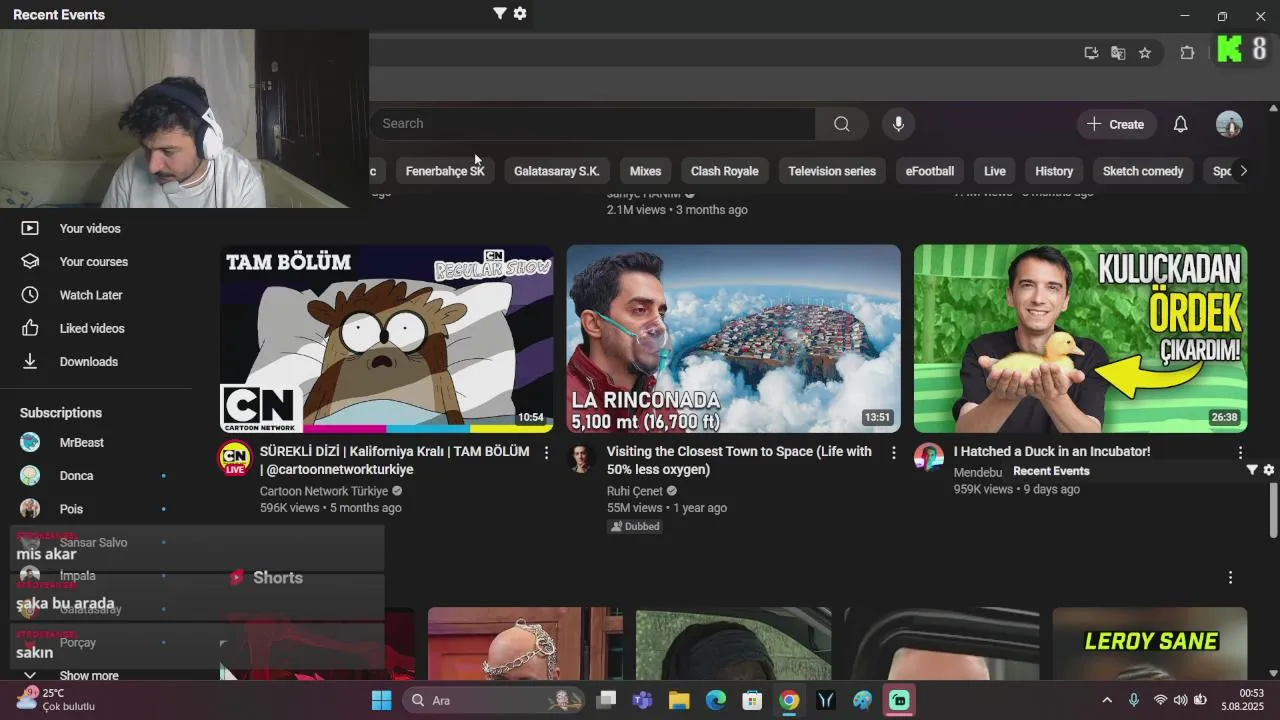The height and width of the screenshot is (720, 1280).
Task: Open Microsoft Teams from the taskbar
Action: [x=642, y=700]
